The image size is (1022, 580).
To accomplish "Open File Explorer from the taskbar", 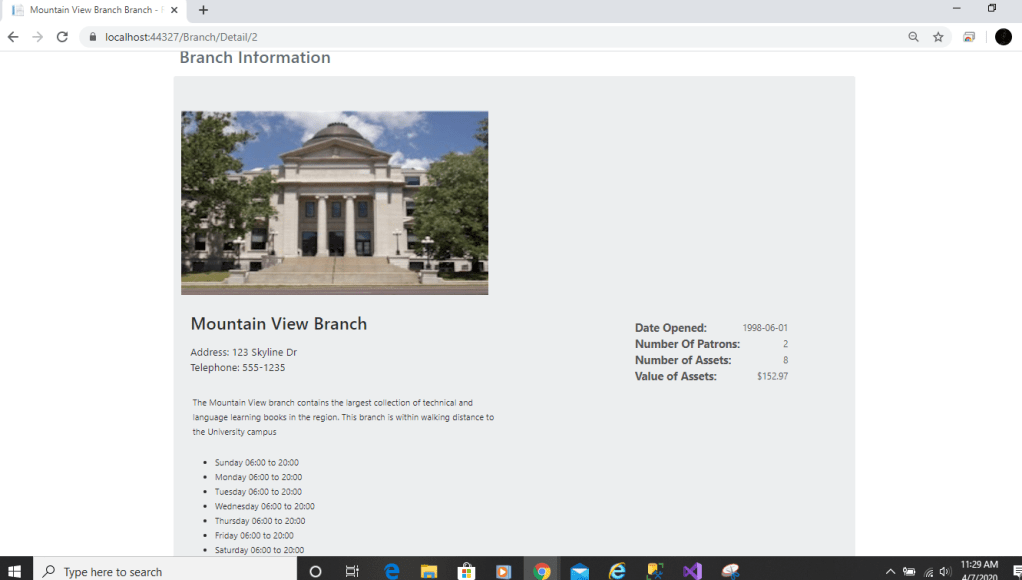I will (429, 571).
